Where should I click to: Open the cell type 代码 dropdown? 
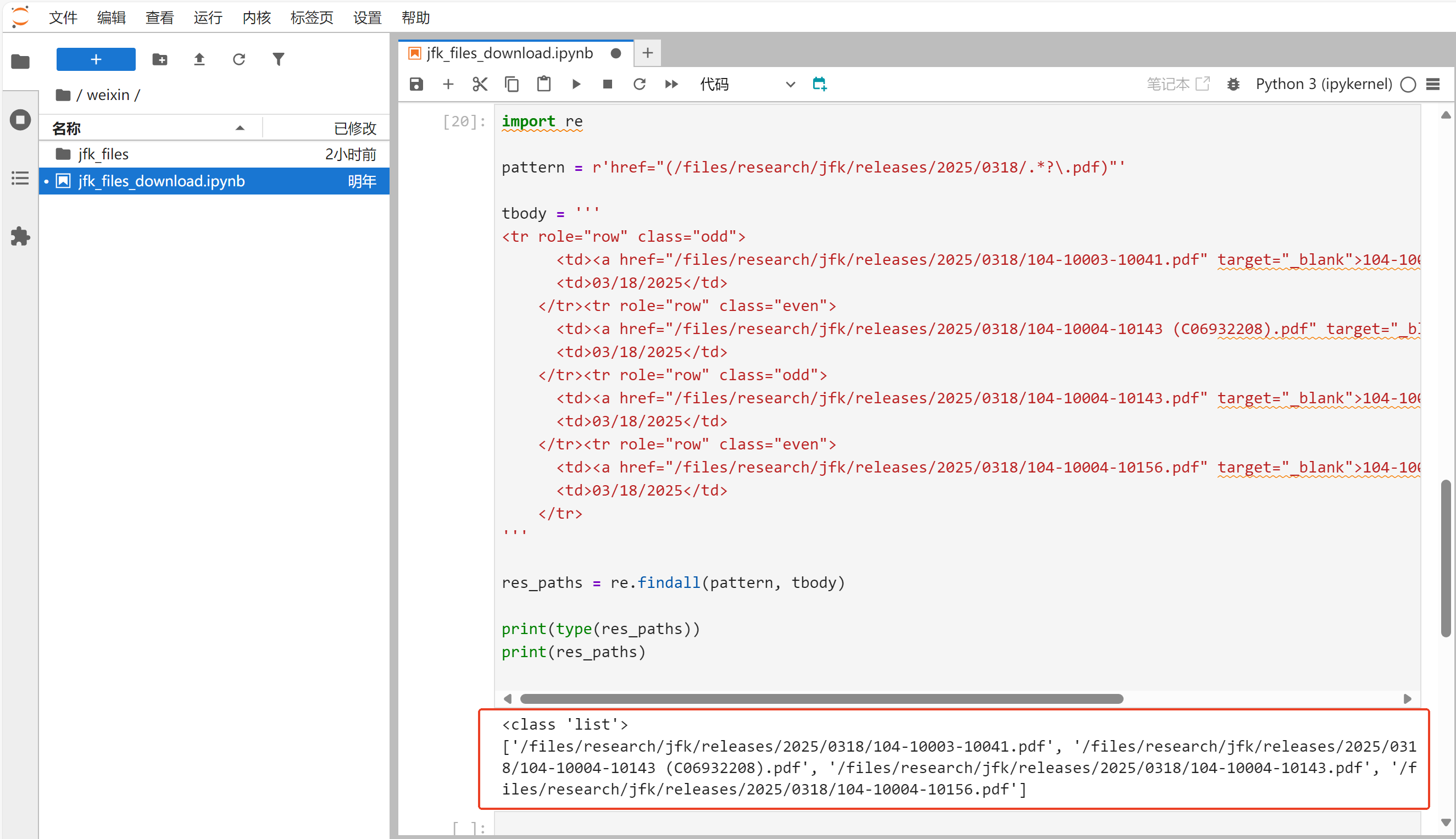[747, 84]
